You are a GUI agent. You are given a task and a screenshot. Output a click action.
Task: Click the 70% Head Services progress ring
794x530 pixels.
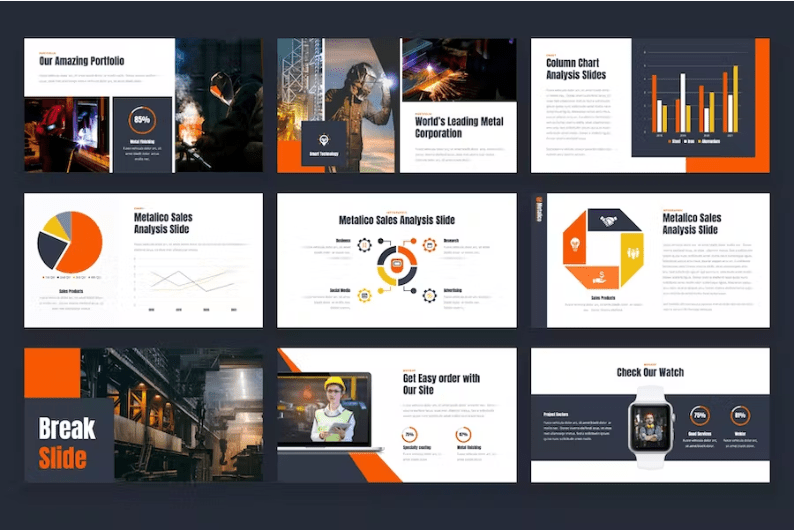[x=700, y=414]
